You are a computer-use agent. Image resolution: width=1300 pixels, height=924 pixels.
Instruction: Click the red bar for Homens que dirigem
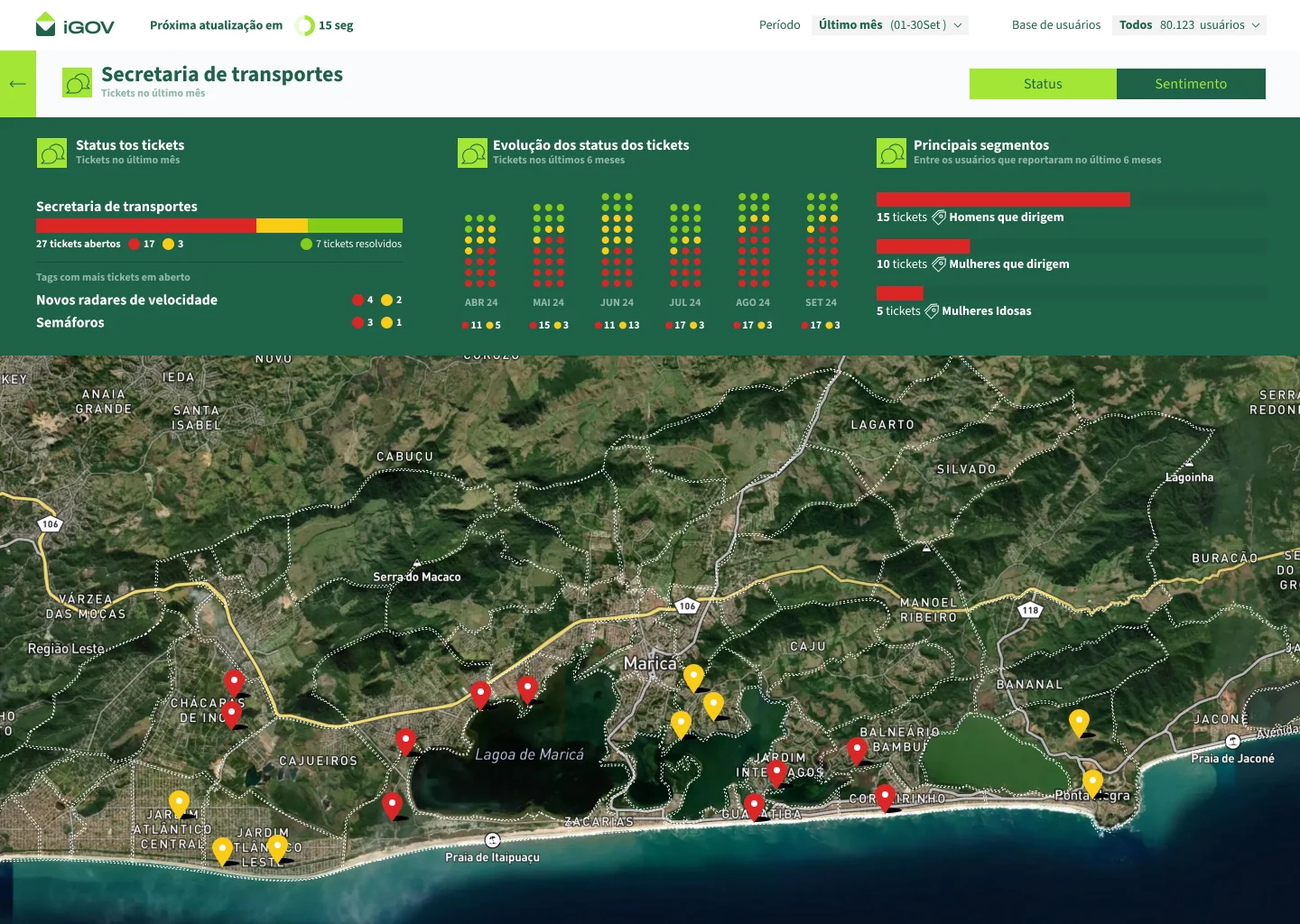[x=1003, y=199]
